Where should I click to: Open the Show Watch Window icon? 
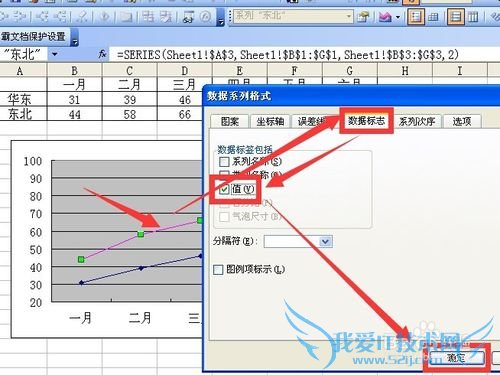(188, 16)
